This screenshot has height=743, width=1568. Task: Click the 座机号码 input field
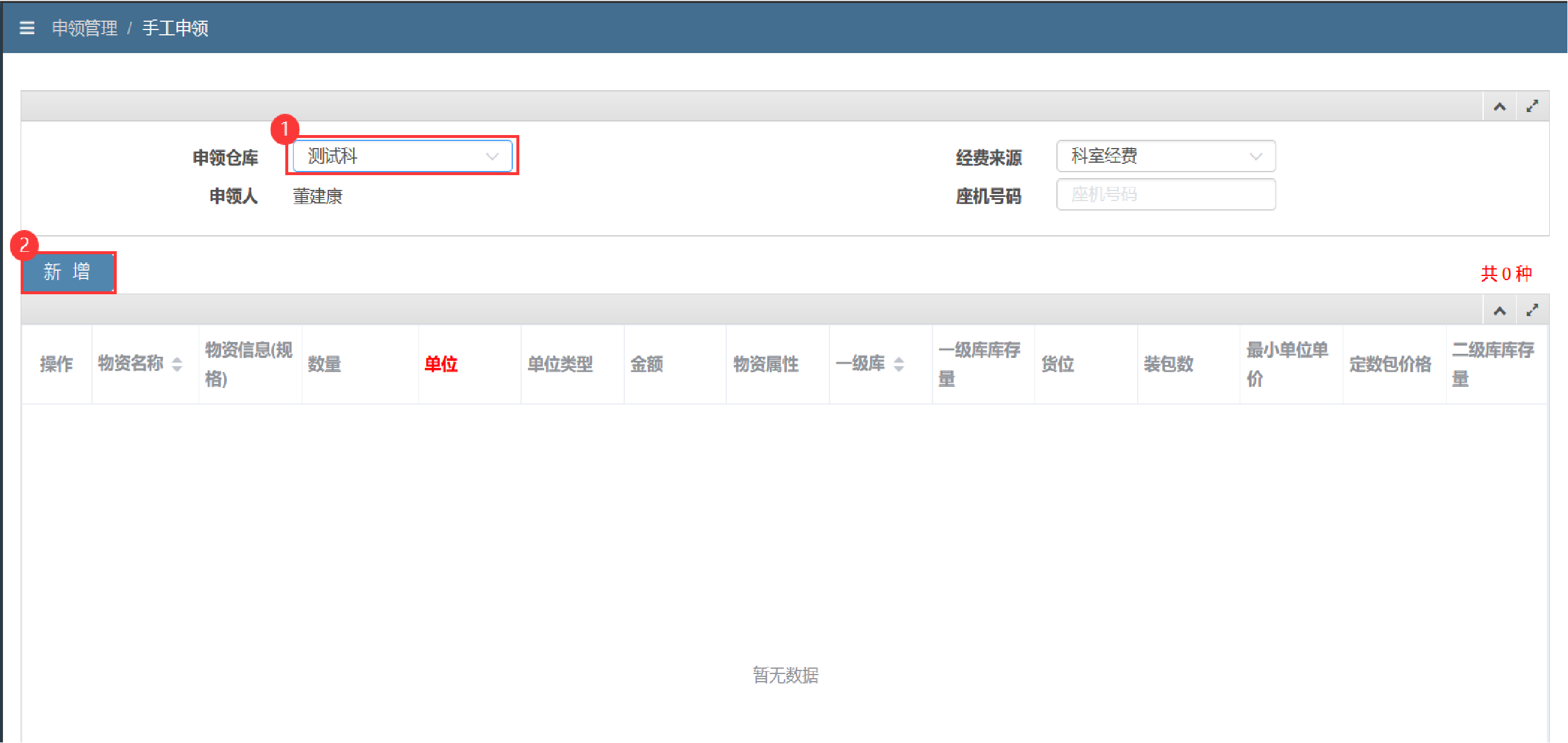pos(1165,195)
